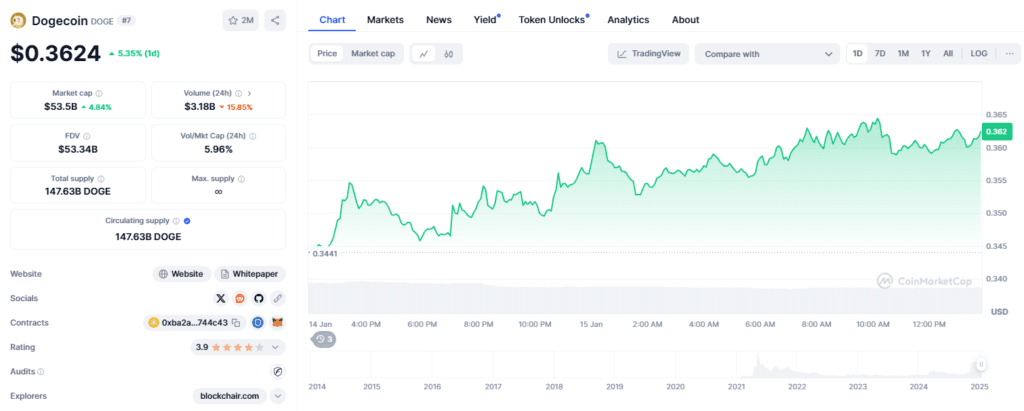Expand Volume (24h) arrow
The height and width of the screenshot is (411, 1024).
pos(250,93)
